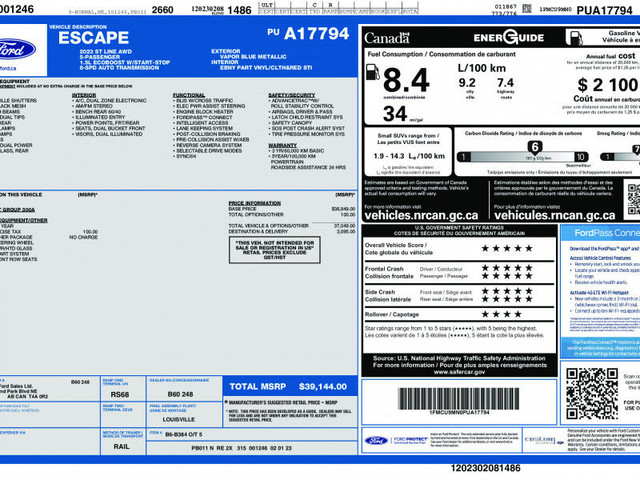The image size is (640, 480).
Task: Click the QR code beside vehicules.rncan.gc.ca
Action: [x=634, y=199]
